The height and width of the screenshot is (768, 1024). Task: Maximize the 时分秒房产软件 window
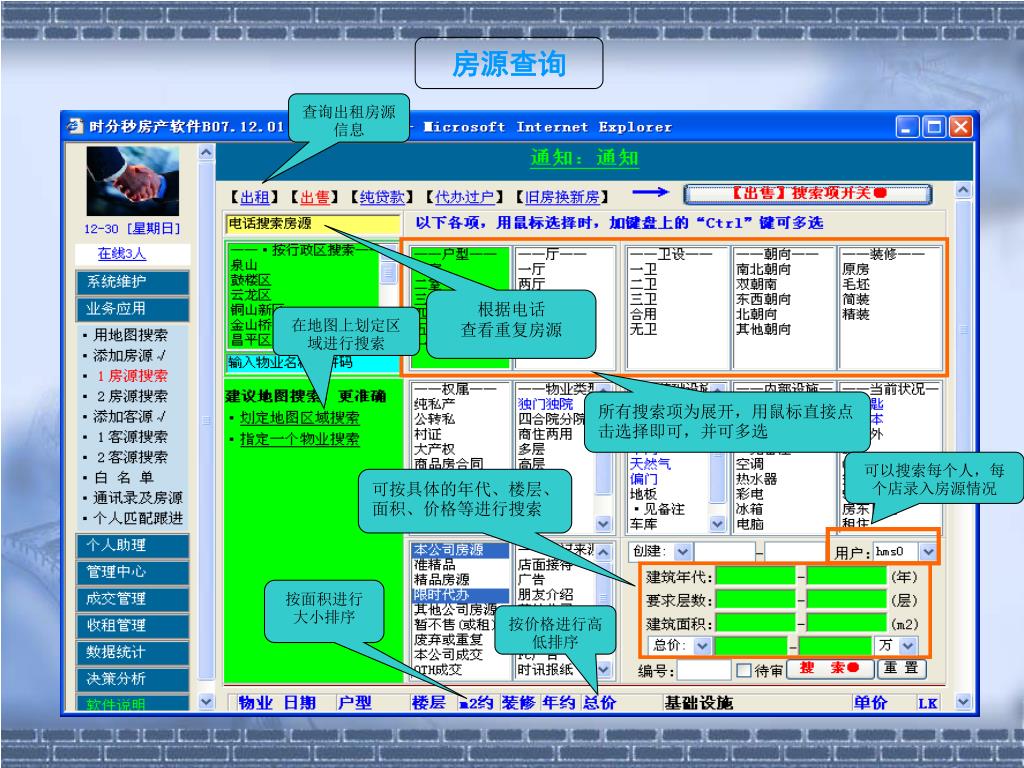point(934,127)
